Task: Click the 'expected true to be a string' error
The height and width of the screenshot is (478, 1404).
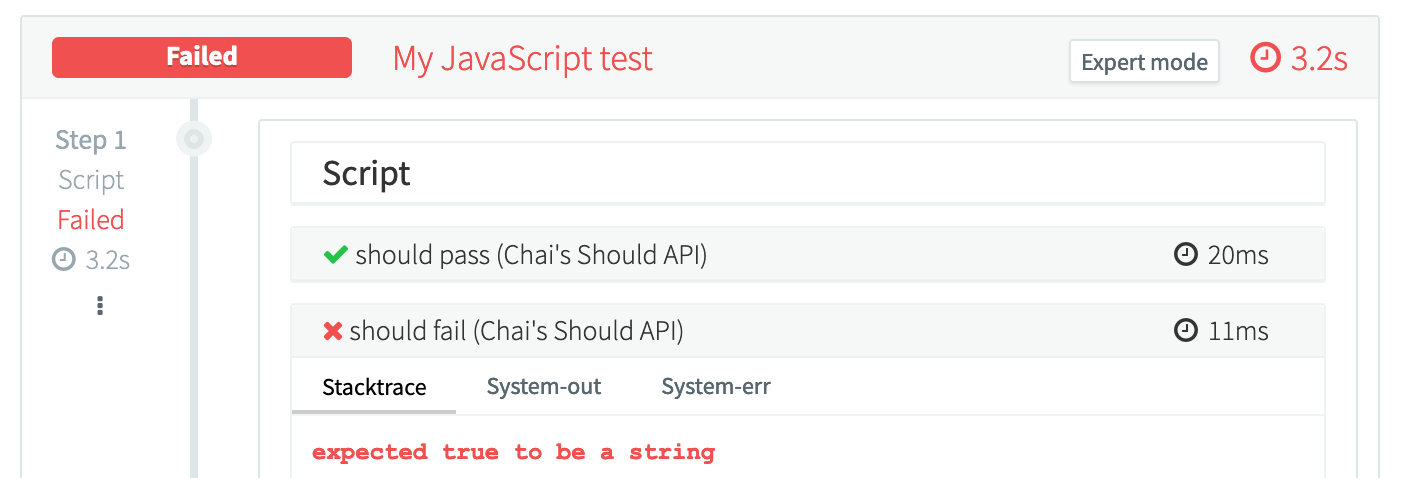Action: click(x=513, y=453)
